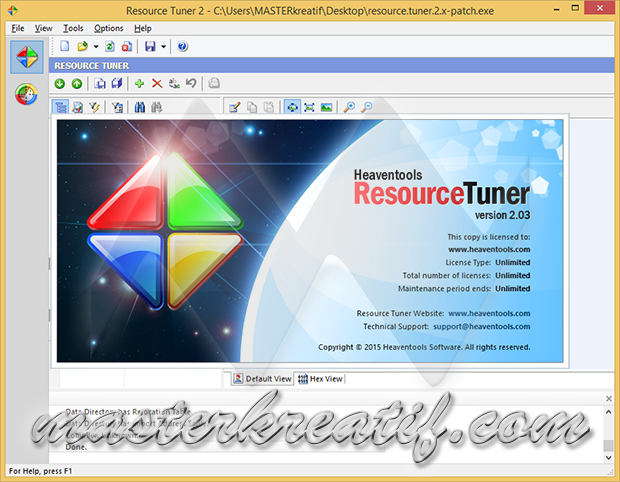620x482 pixels.
Task: Click the lightning filter icon
Action: 94,107
